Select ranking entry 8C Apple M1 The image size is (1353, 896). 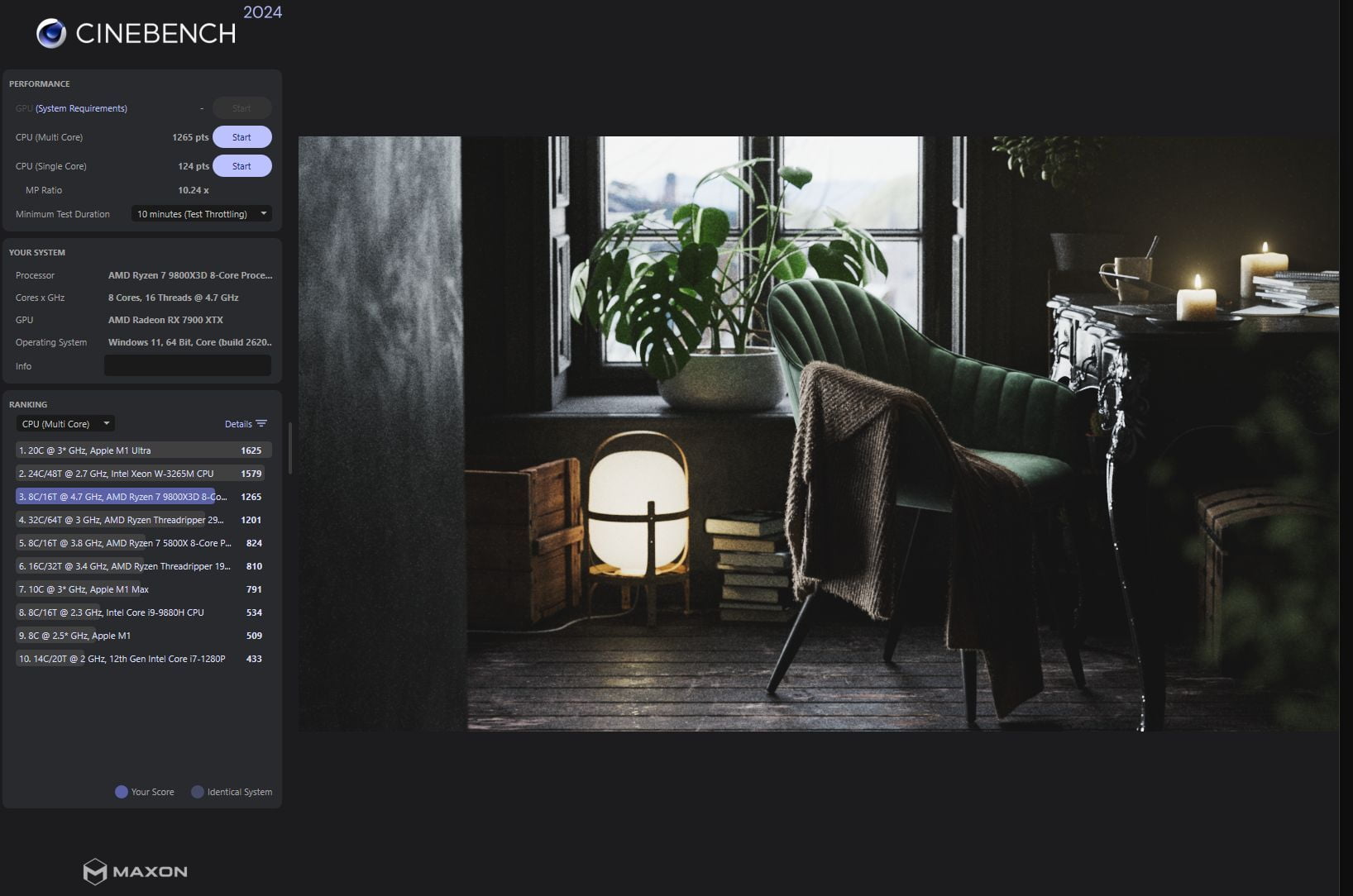pos(143,636)
